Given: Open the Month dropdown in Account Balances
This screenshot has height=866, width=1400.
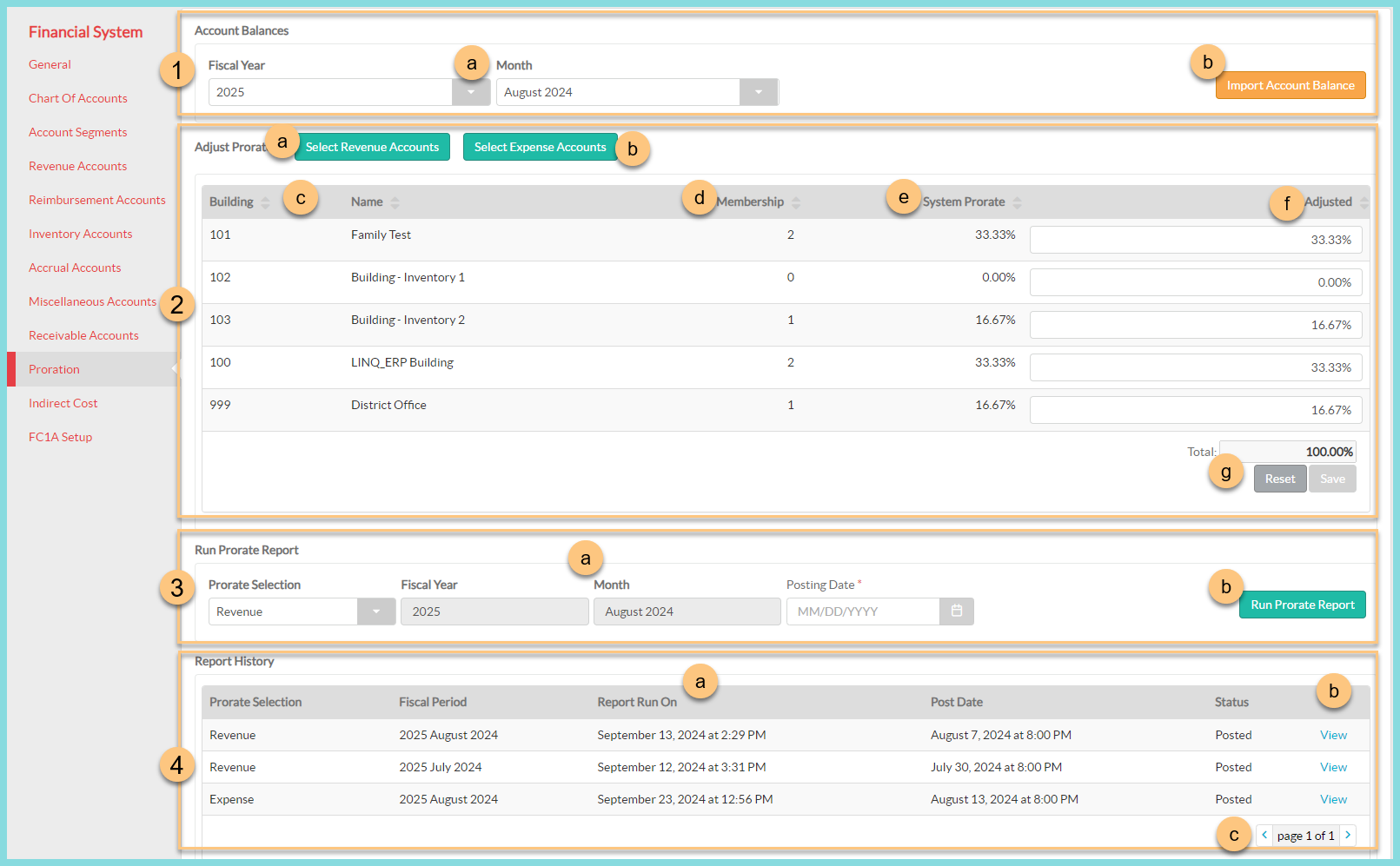Looking at the screenshot, I should 758,92.
